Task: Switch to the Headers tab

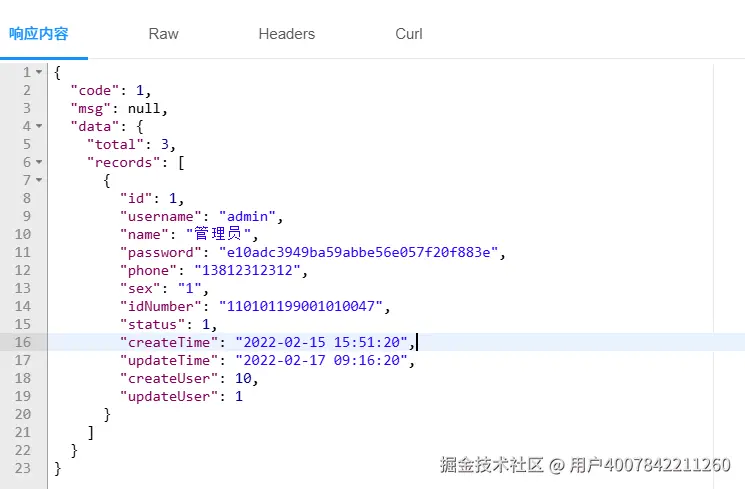Action: [x=286, y=34]
